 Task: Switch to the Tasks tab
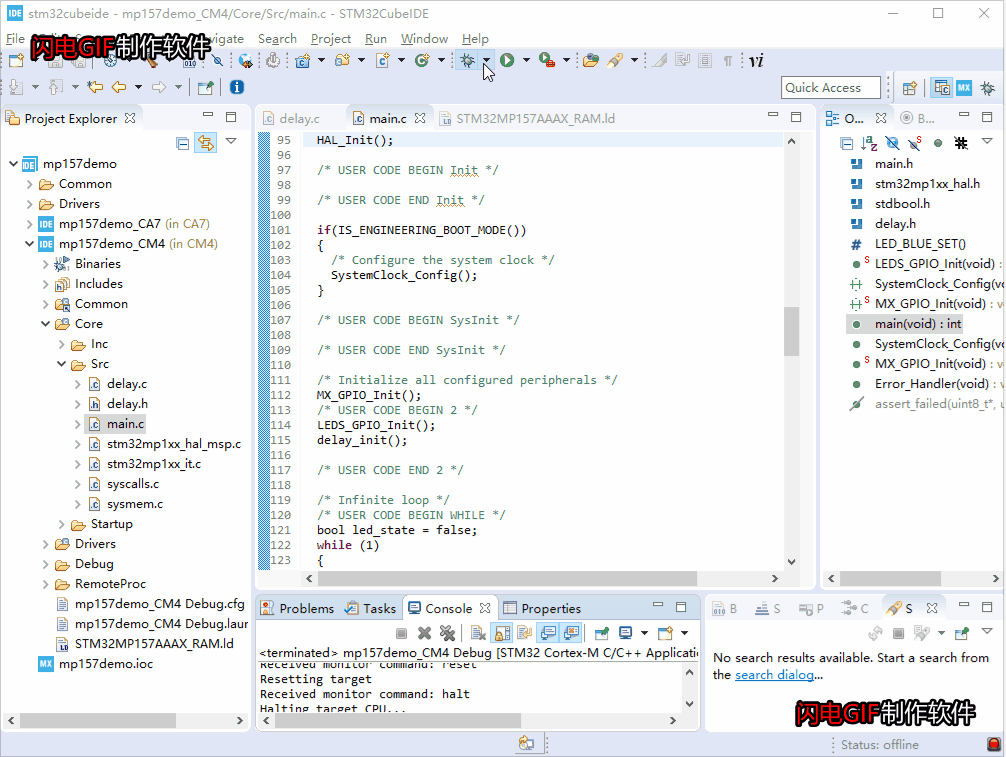tap(371, 608)
